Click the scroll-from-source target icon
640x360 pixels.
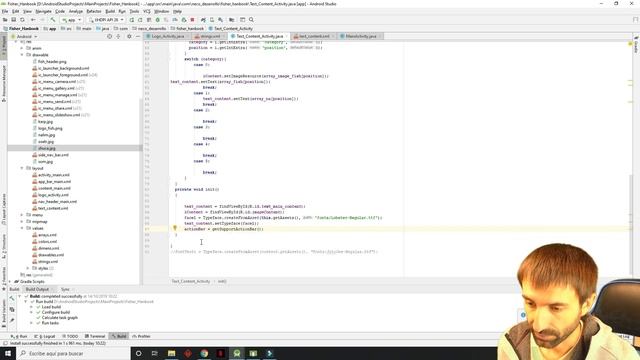click(109, 36)
